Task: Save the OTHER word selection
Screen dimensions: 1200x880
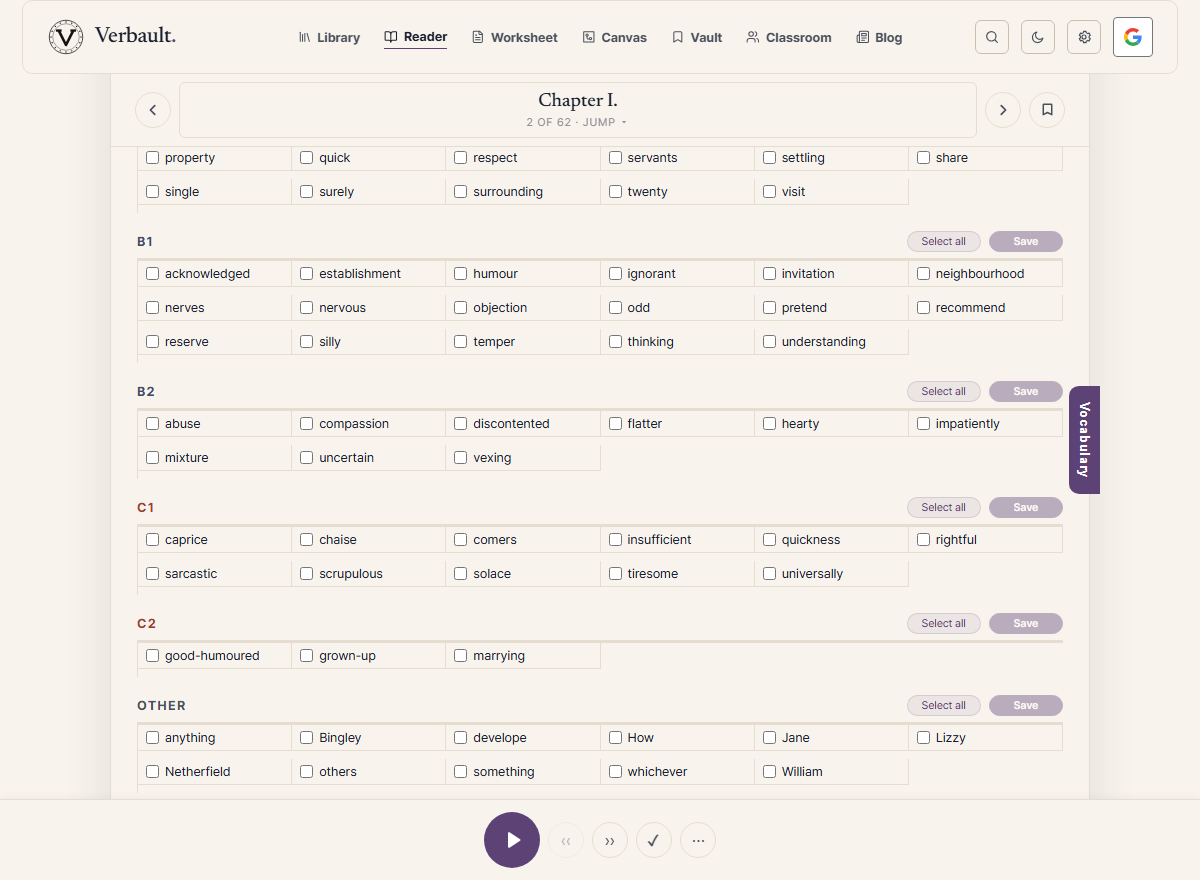Action: pyautogui.click(x=1026, y=705)
